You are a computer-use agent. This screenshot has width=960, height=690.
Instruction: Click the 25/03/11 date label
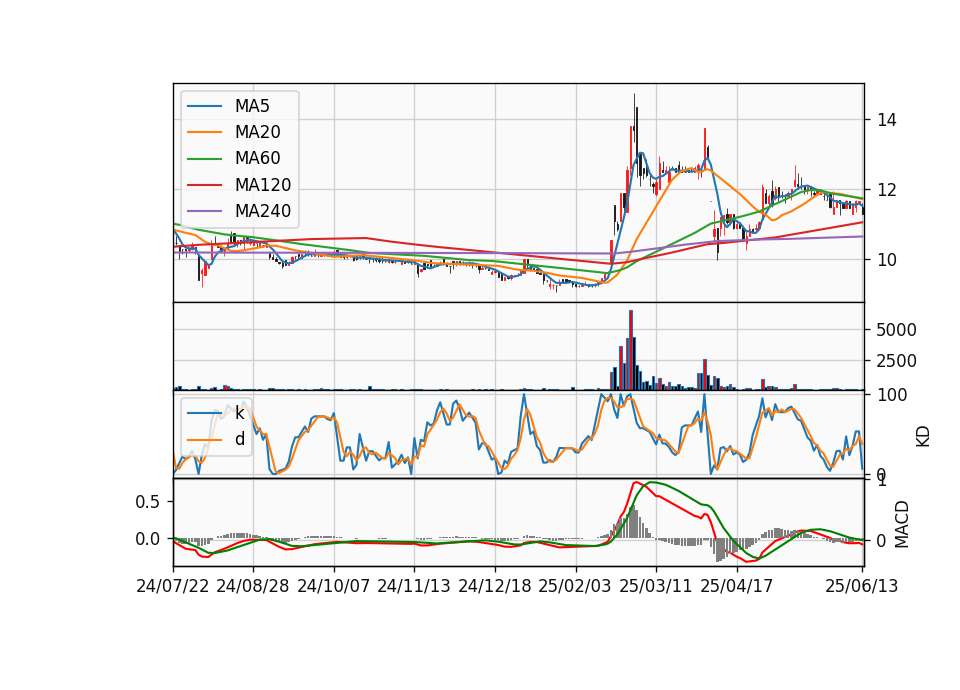(x=656, y=586)
